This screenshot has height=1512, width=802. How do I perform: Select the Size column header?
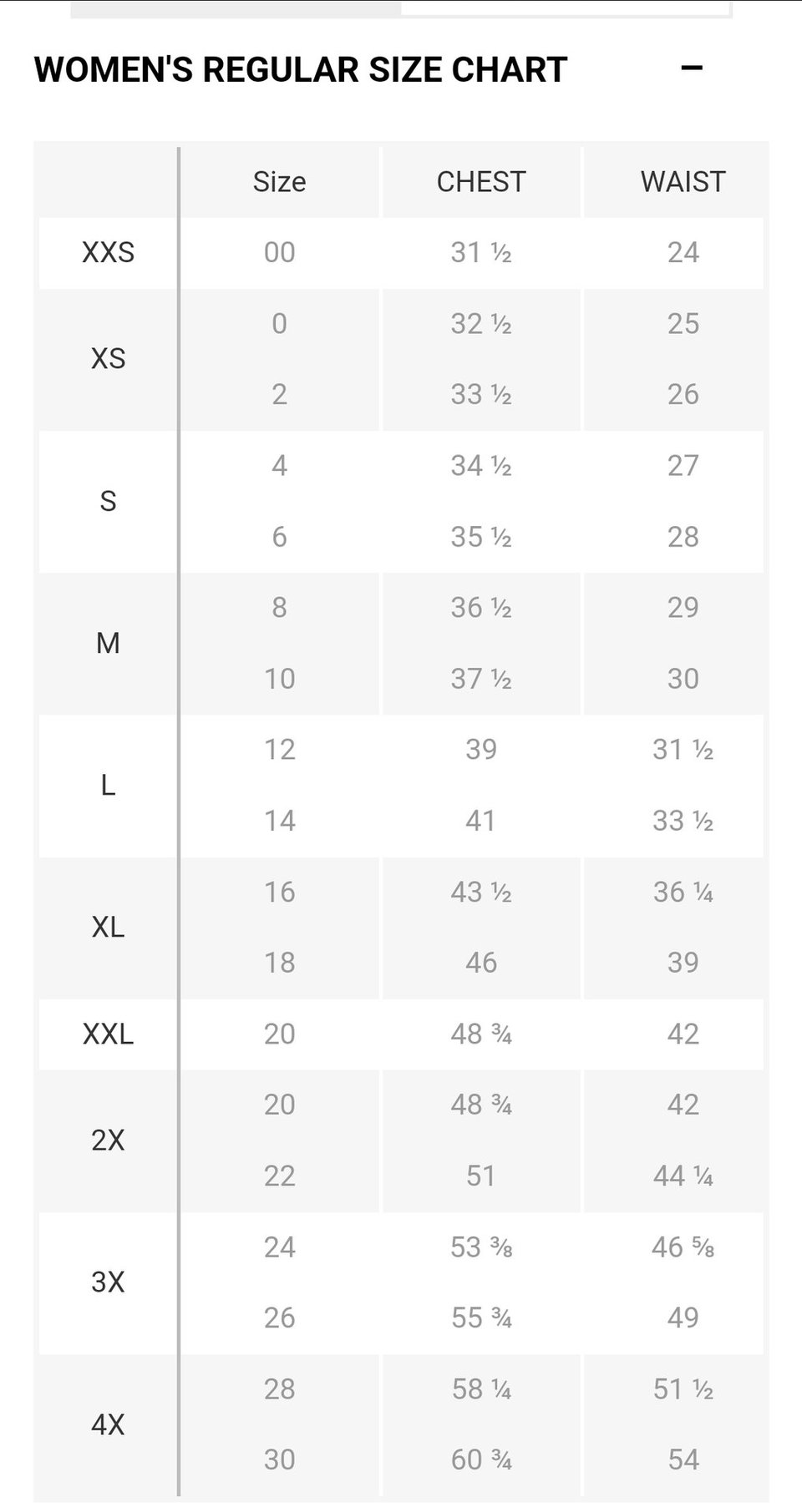tap(280, 182)
